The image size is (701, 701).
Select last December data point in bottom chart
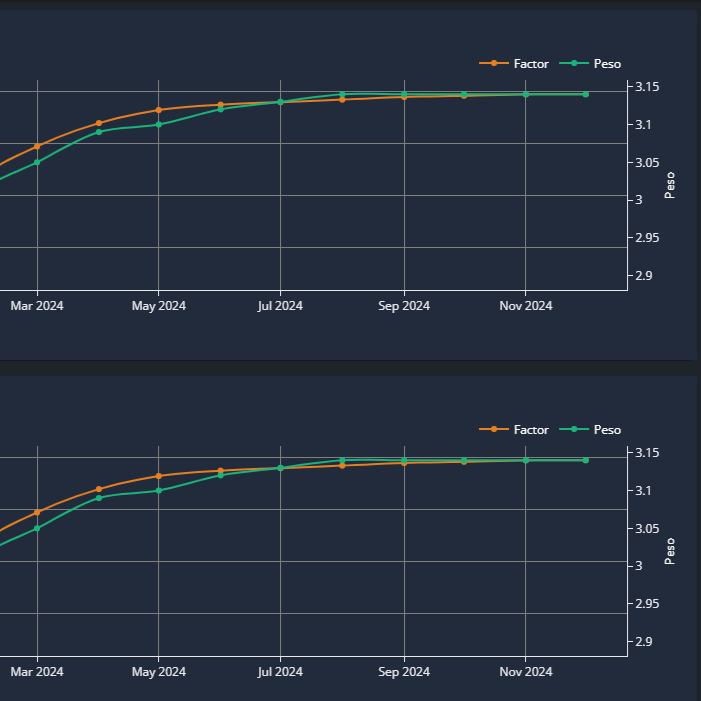[x=586, y=460]
